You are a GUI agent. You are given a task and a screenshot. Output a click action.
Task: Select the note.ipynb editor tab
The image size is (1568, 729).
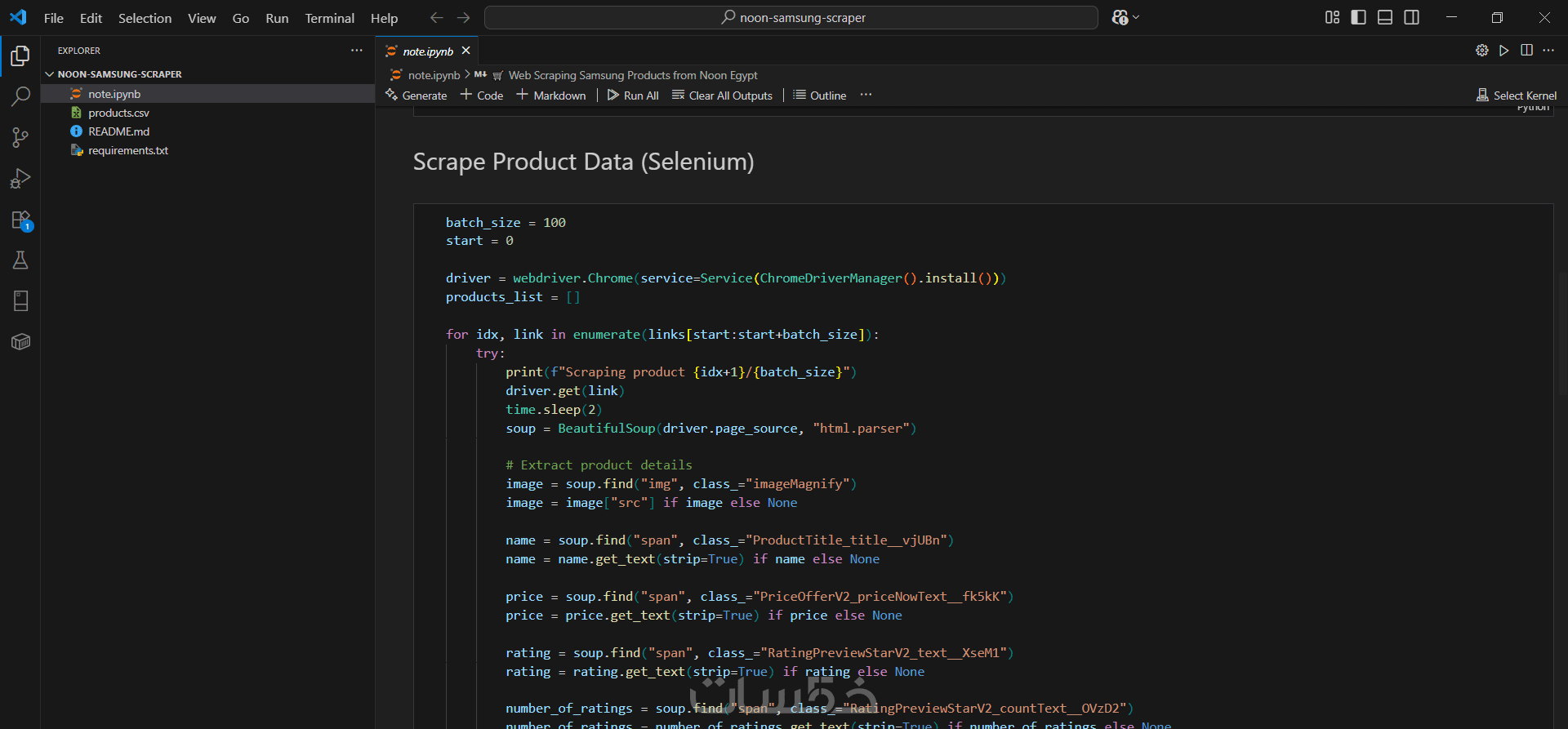pyautogui.click(x=427, y=51)
